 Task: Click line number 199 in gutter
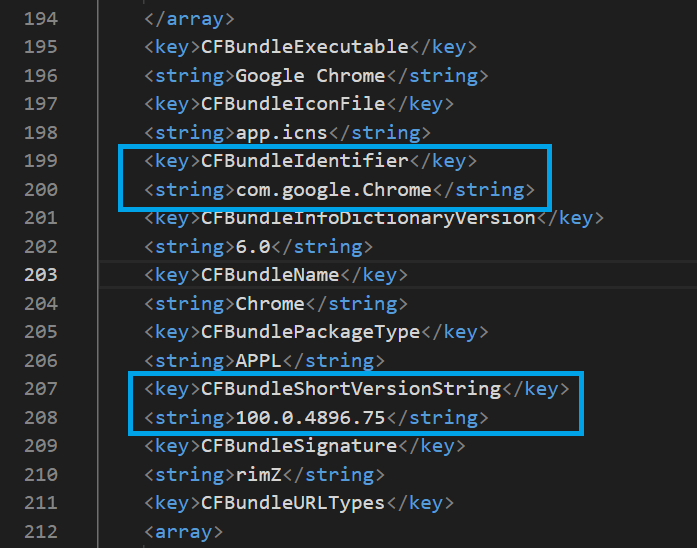[x=41, y=160]
